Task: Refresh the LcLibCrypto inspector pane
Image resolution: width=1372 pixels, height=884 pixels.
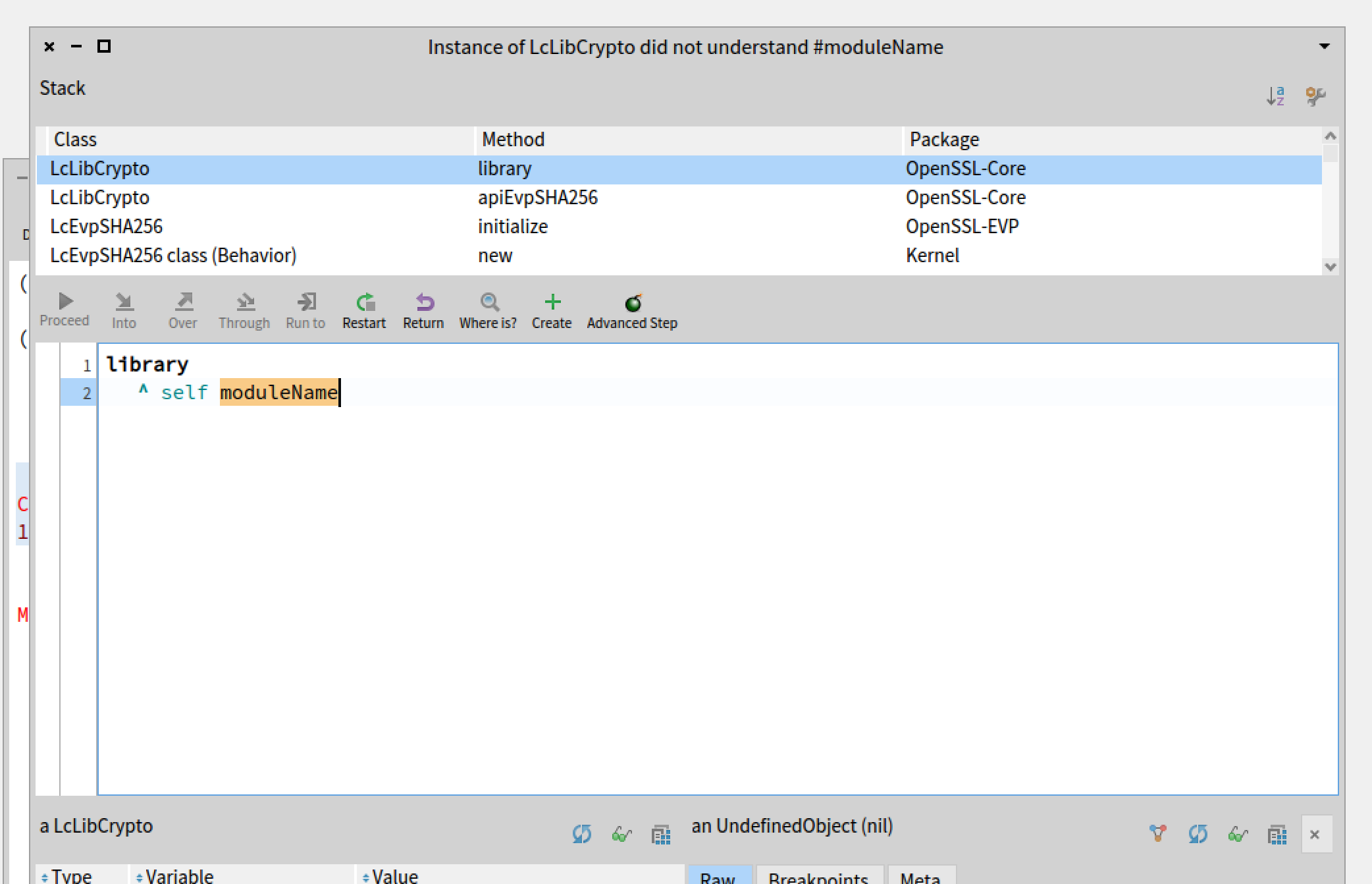Action: 581,834
